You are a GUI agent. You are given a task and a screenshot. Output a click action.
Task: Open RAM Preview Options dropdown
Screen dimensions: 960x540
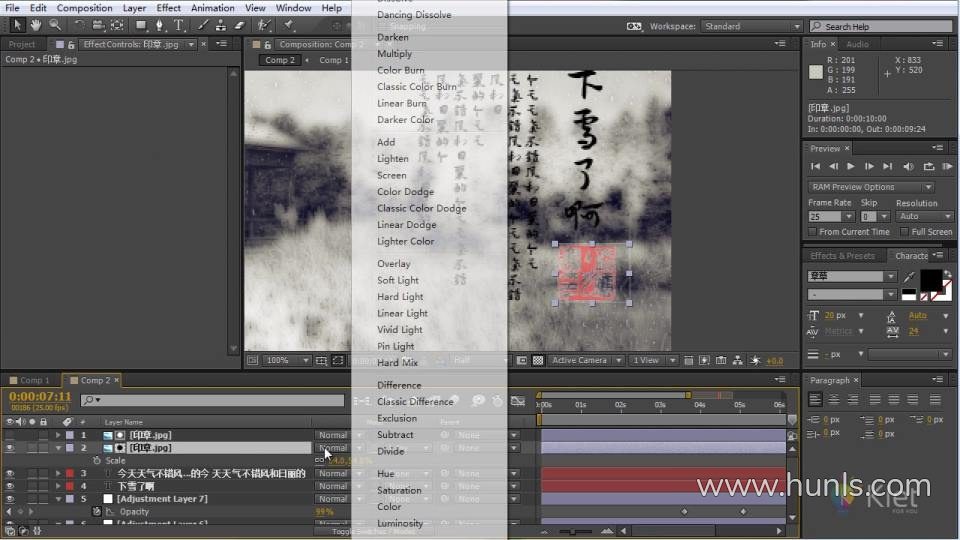(871, 187)
